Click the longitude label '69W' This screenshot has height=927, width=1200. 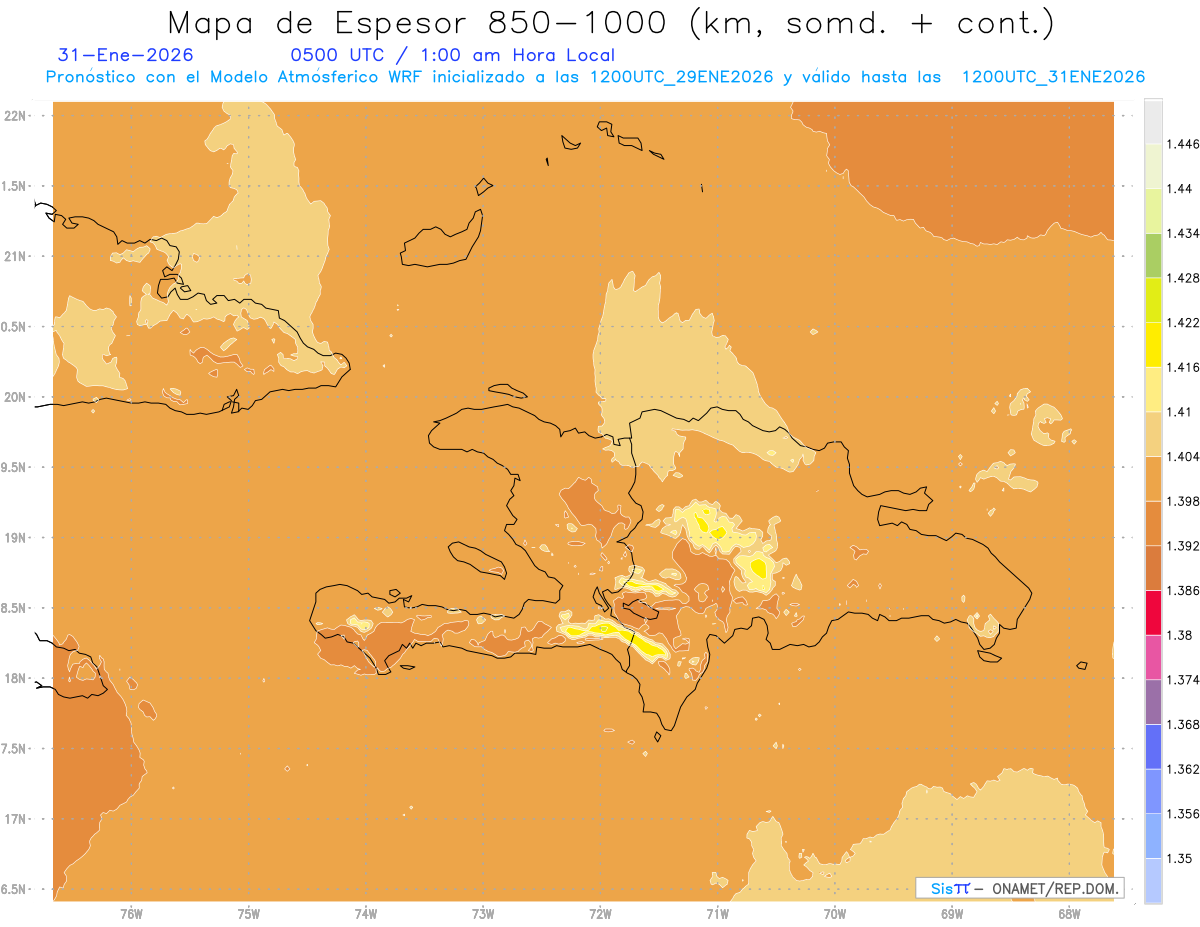pyautogui.click(x=952, y=915)
